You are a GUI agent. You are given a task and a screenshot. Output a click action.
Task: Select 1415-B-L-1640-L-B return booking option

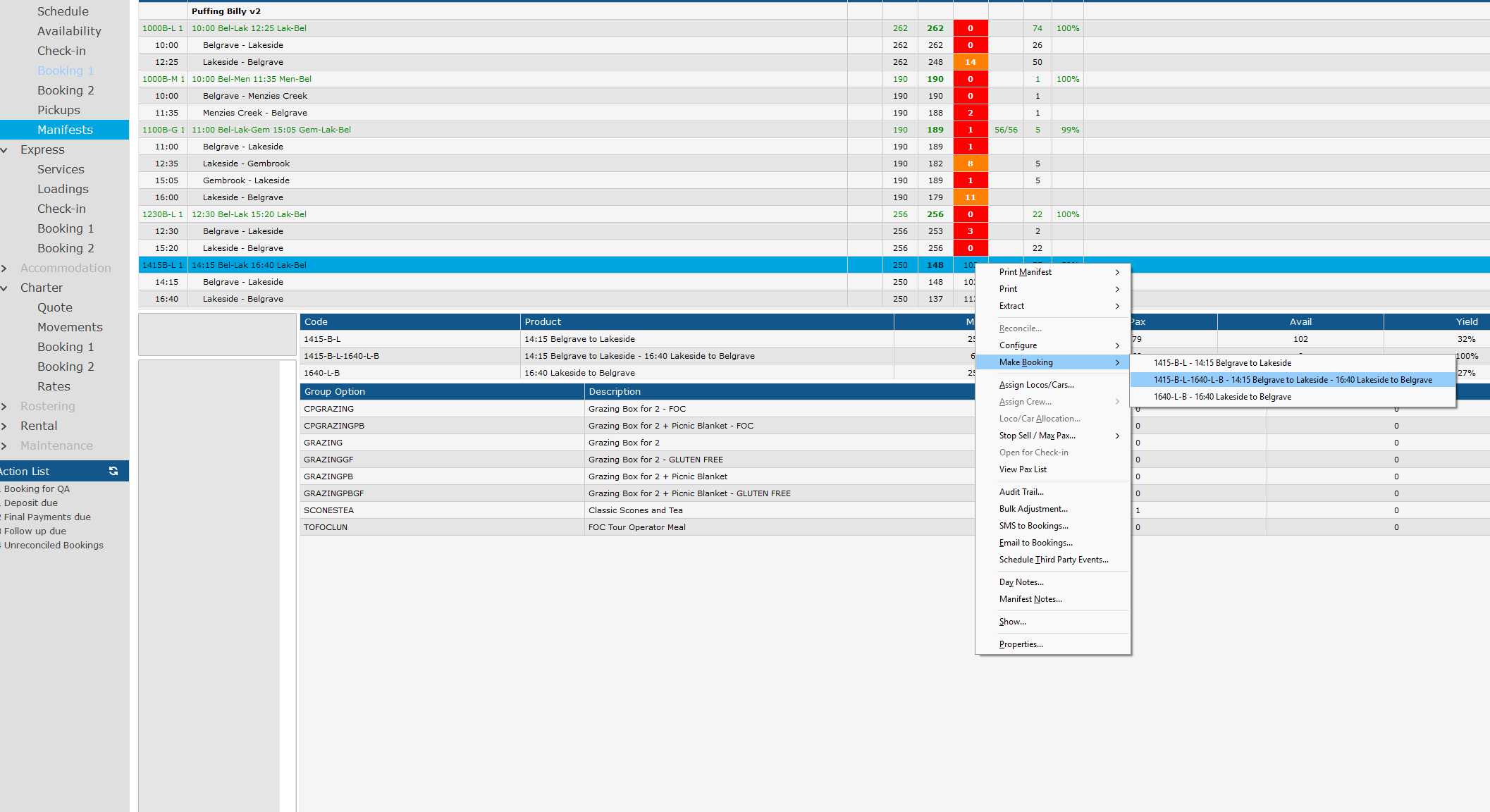(x=1293, y=380)
